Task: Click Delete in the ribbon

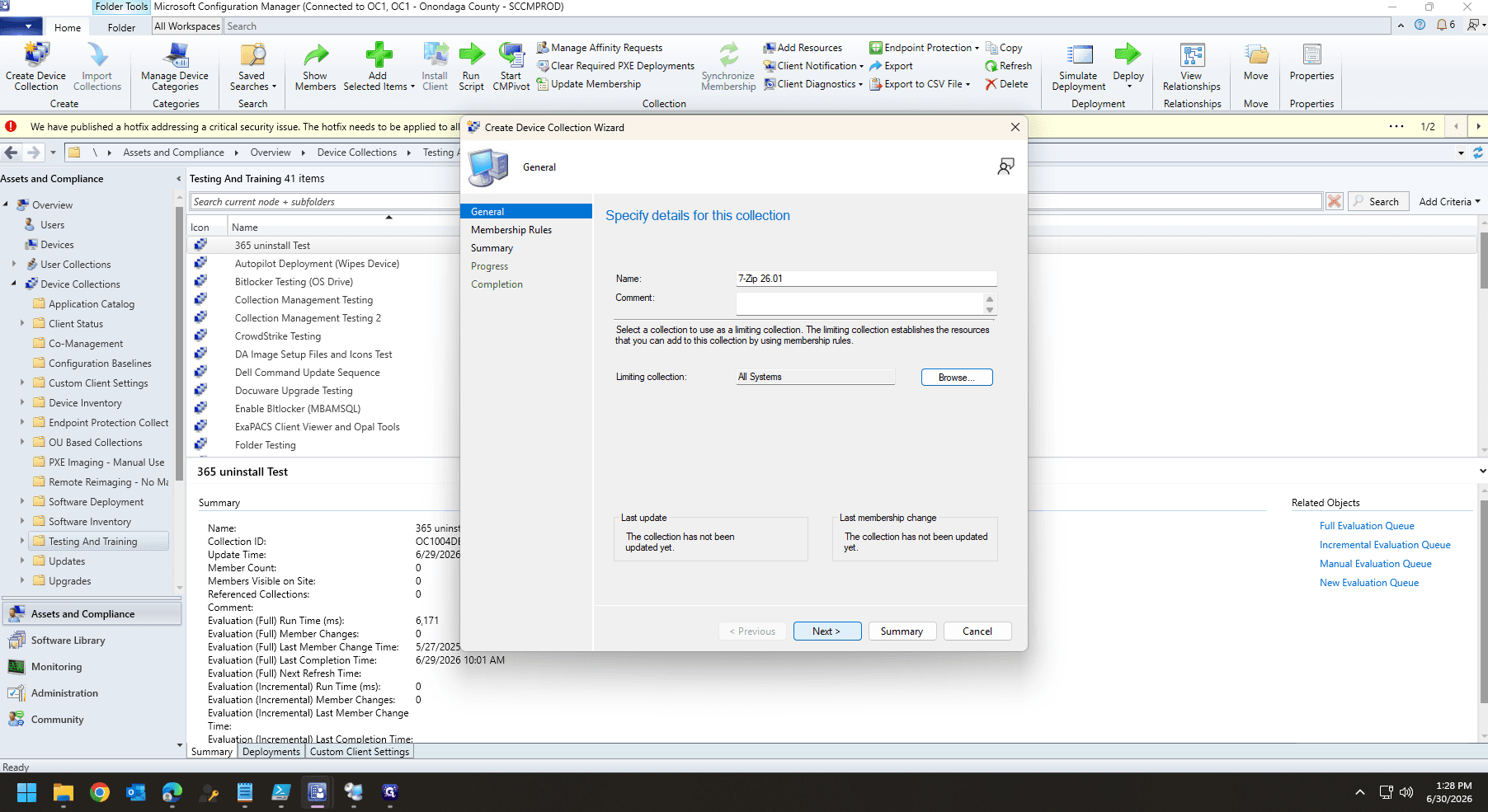Action: click(1006, 84)
